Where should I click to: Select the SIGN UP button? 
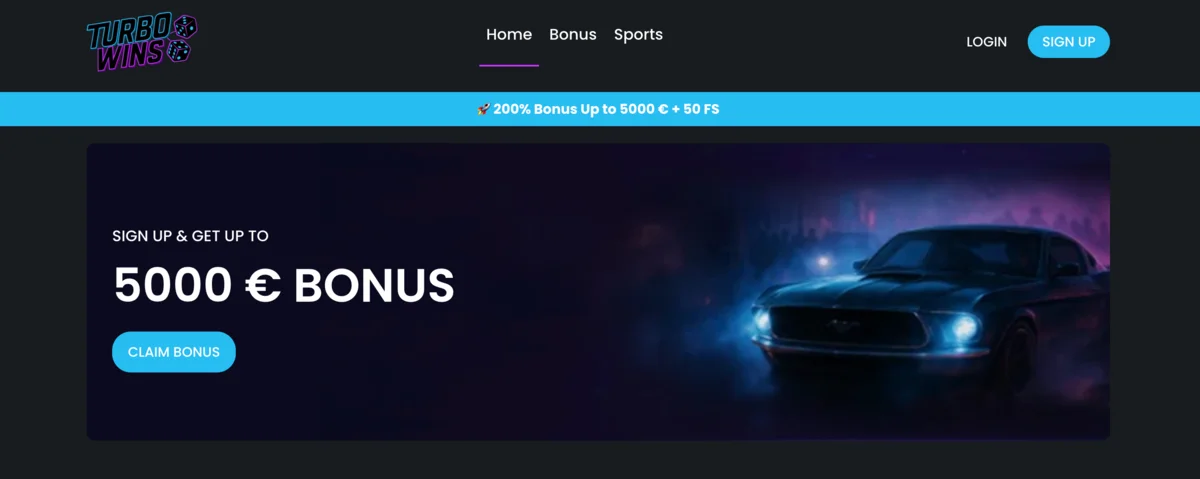pyautogui.click(x=1068, y=42)
